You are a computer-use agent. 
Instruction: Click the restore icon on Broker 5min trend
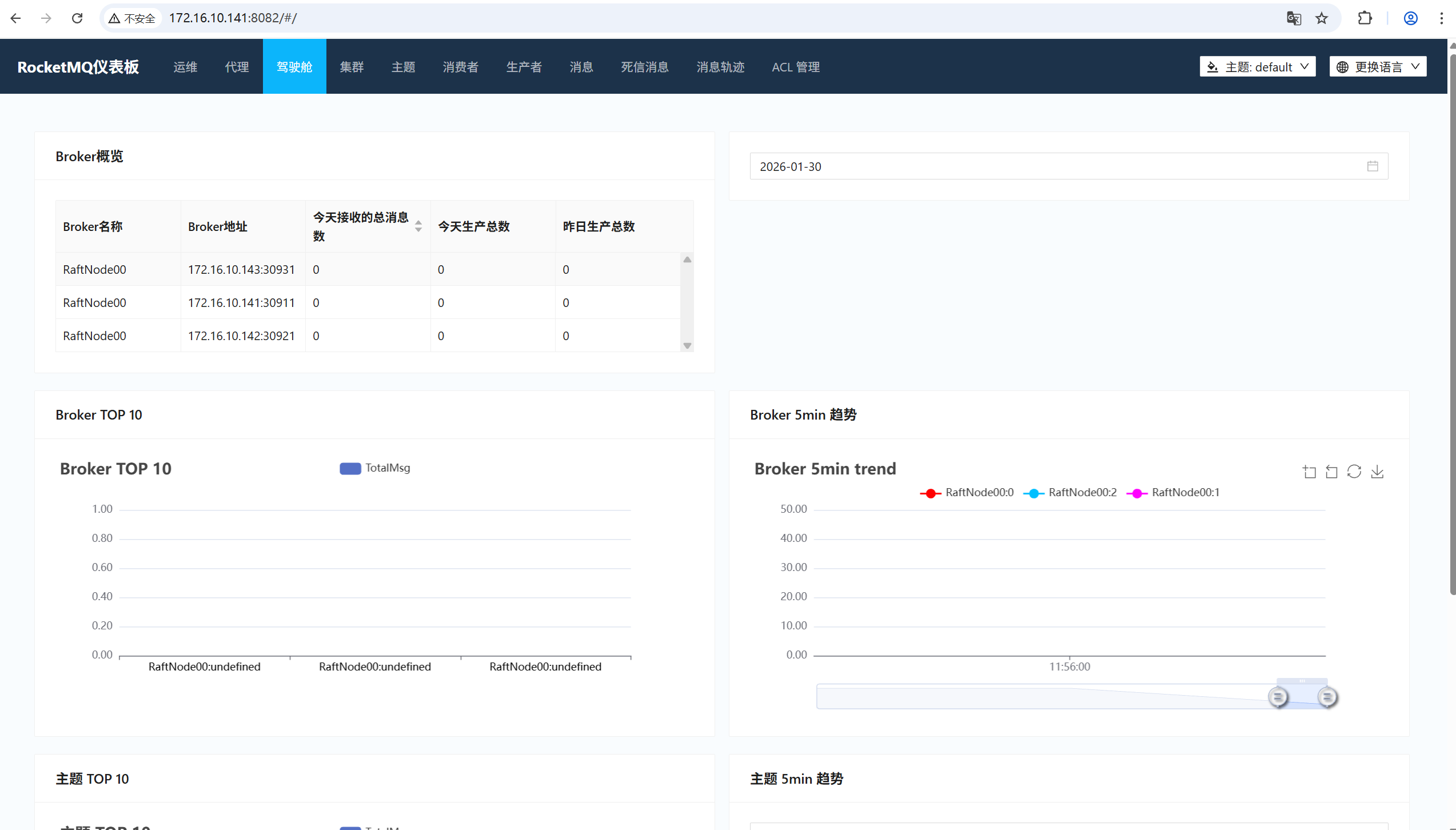click(1354, 472)
